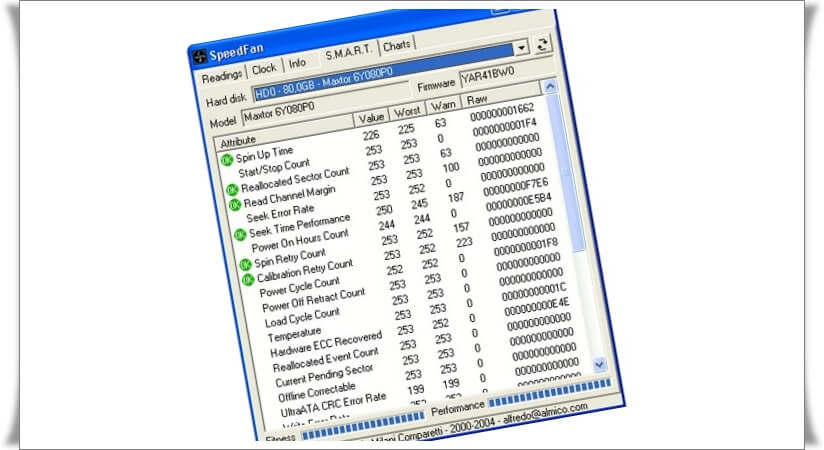The height and width of the screenshot is (450, 824).
Task: Select the Calibration Retry Count attribute
Action: pyautogui.click(x=305, y=270)
